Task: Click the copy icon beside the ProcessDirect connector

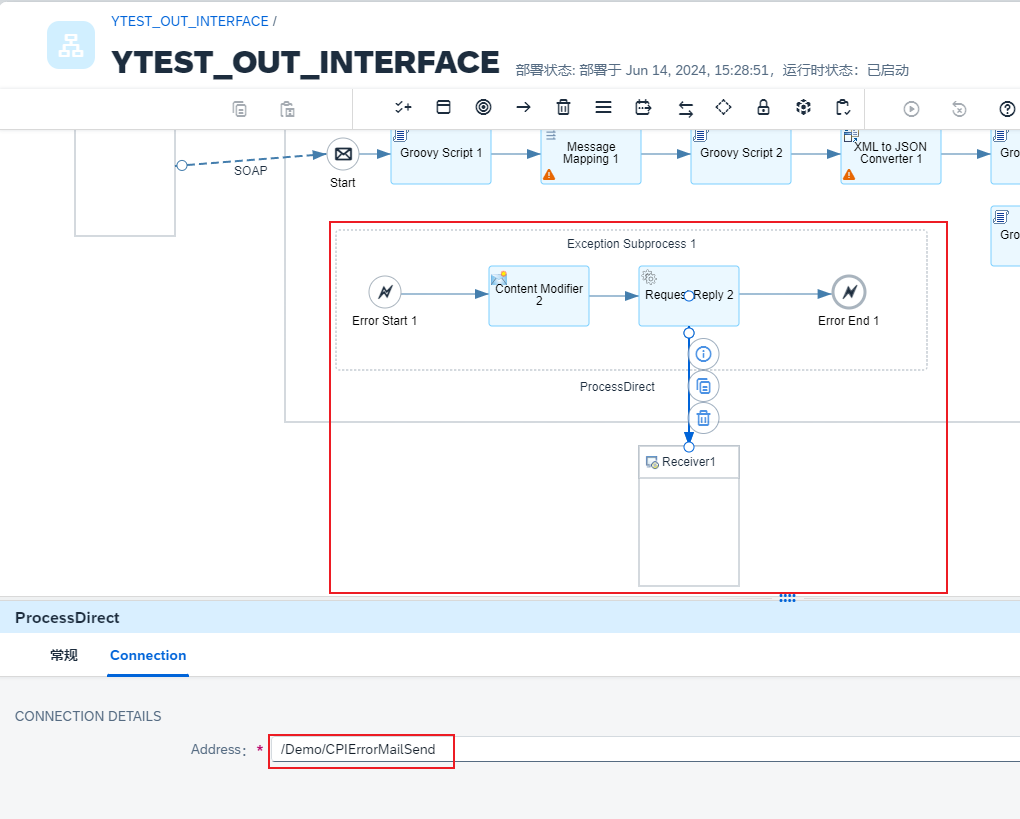Action: coord(703,386)
